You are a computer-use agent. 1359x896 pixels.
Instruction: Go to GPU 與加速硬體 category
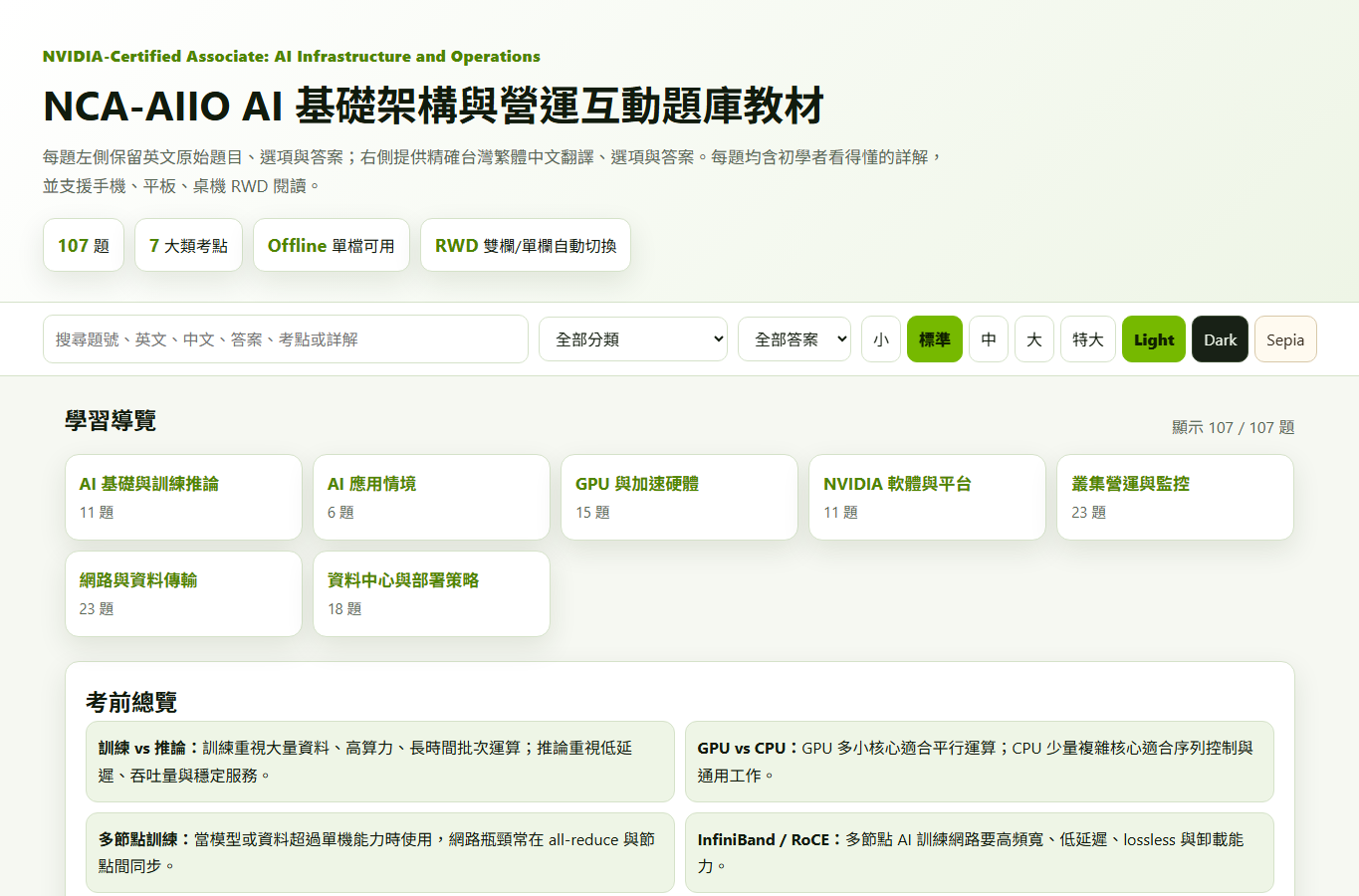679,497
